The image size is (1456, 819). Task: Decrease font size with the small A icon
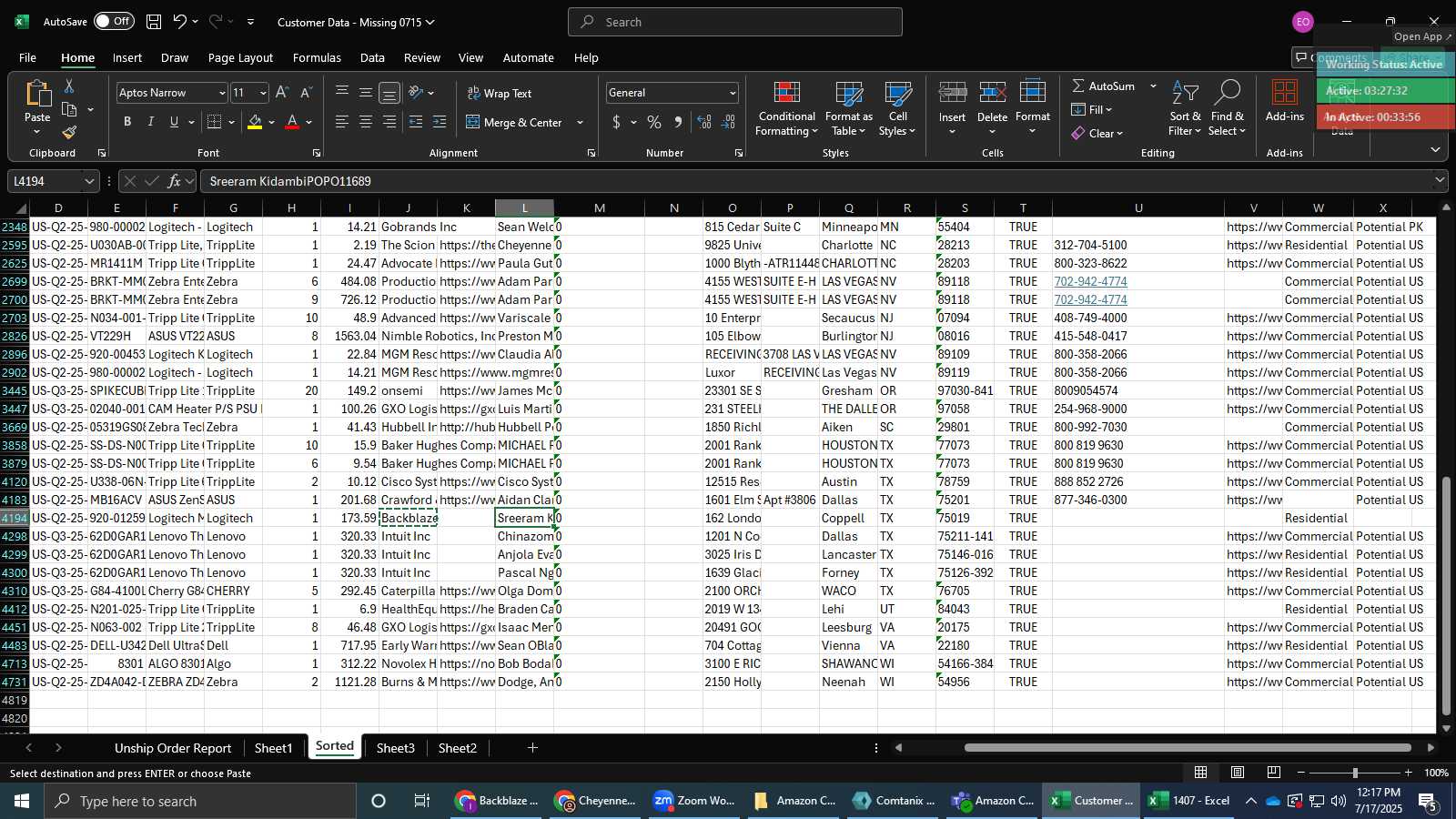point(306,93)
